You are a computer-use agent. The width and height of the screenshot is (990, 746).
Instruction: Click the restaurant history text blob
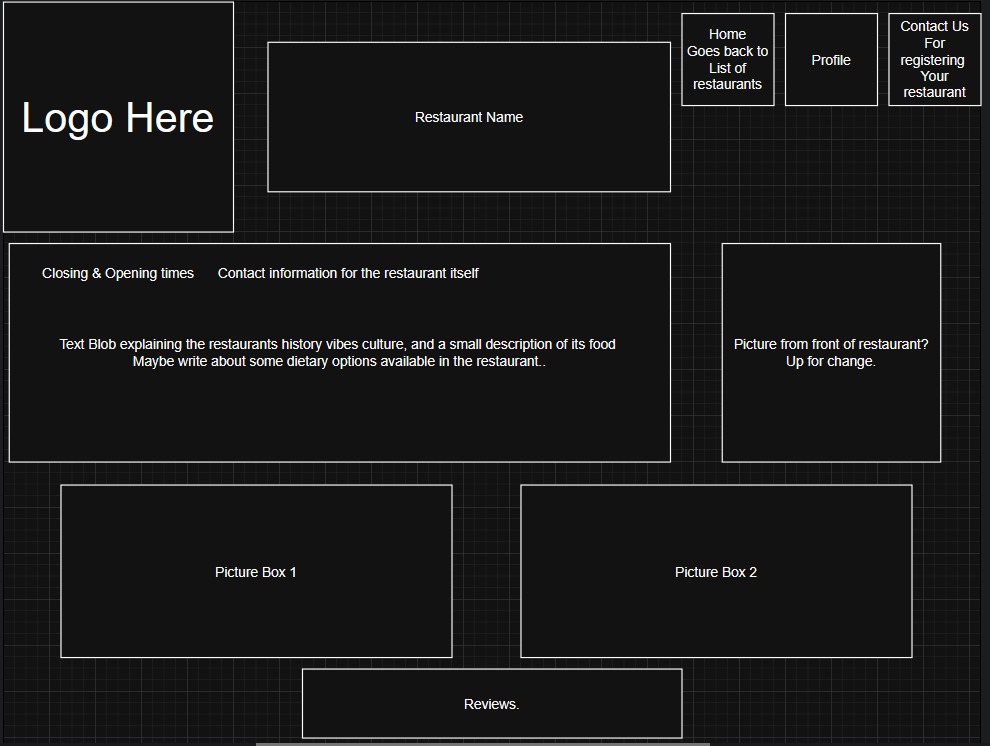click(x=337, y=343)
